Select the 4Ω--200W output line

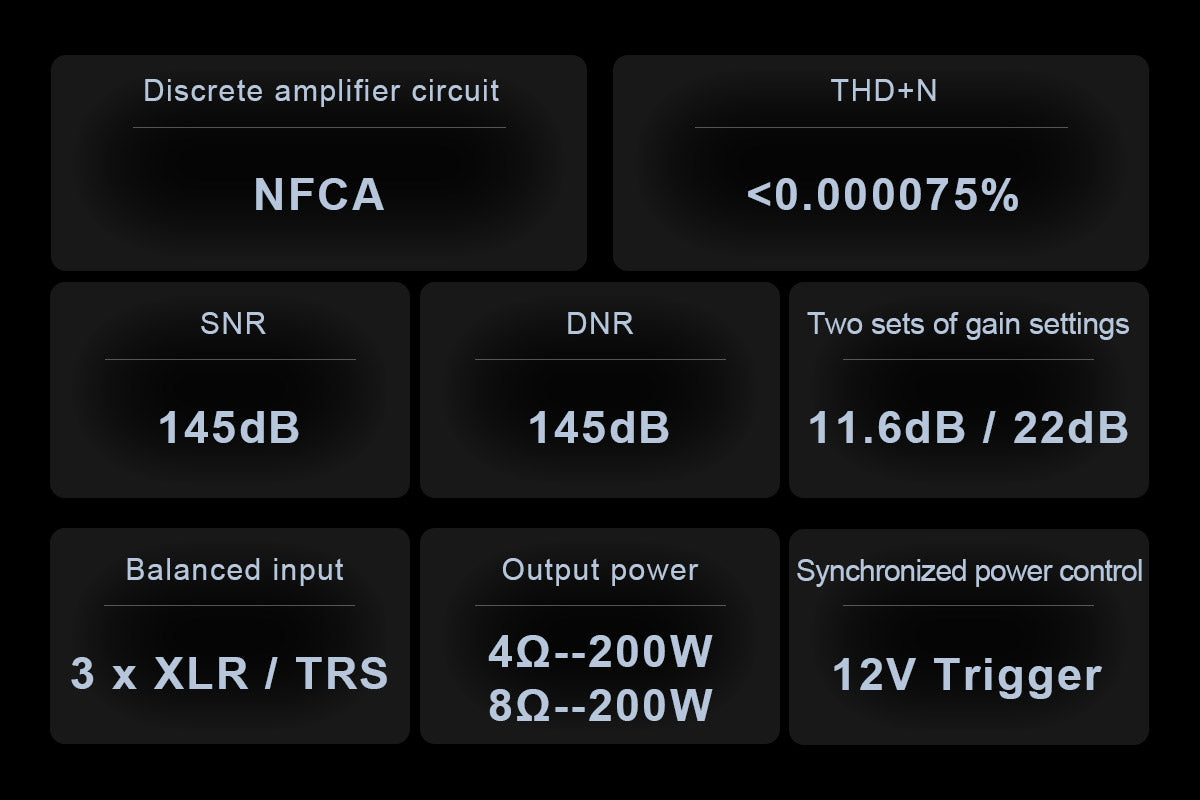(600, 652)
